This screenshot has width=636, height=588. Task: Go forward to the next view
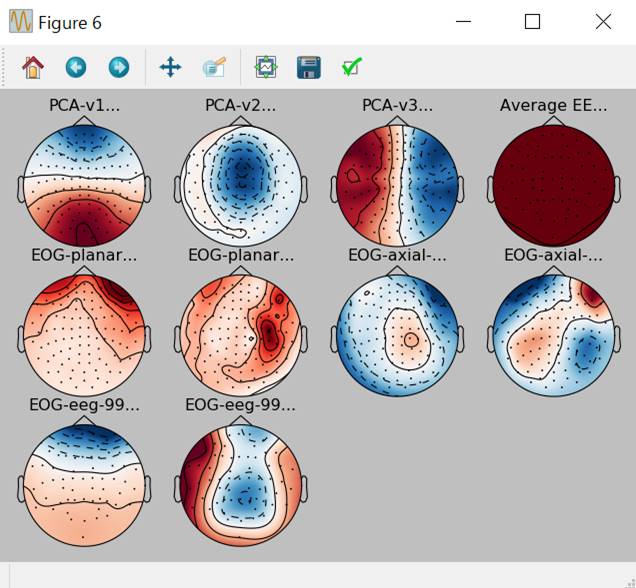pos(118,68)
